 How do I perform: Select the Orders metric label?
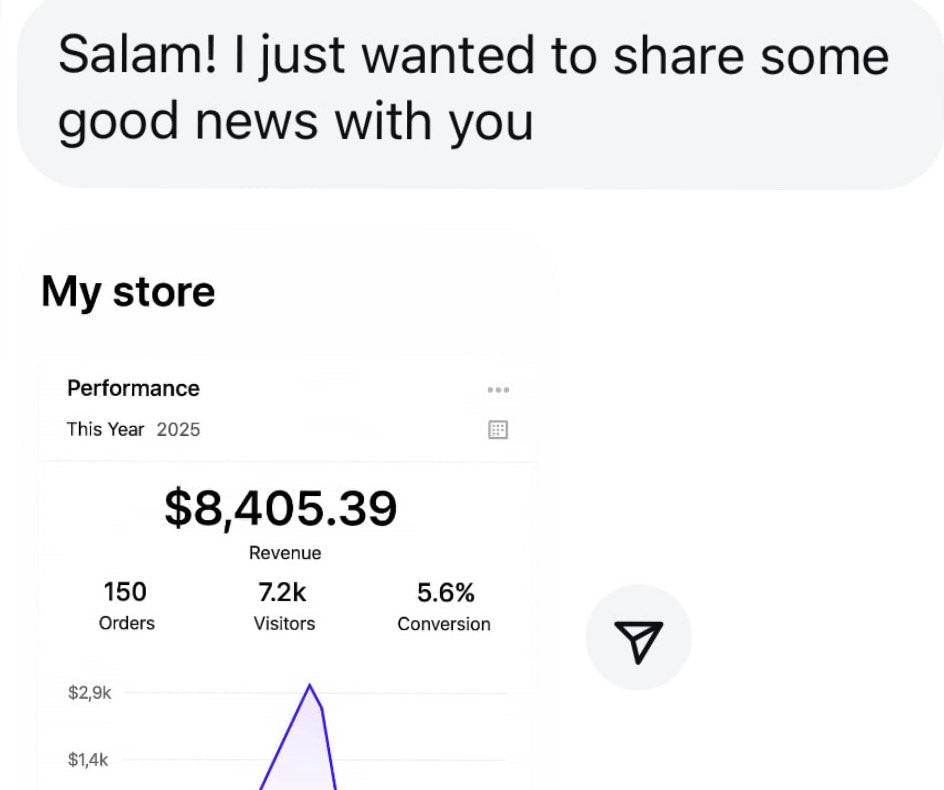coord(127,623)
